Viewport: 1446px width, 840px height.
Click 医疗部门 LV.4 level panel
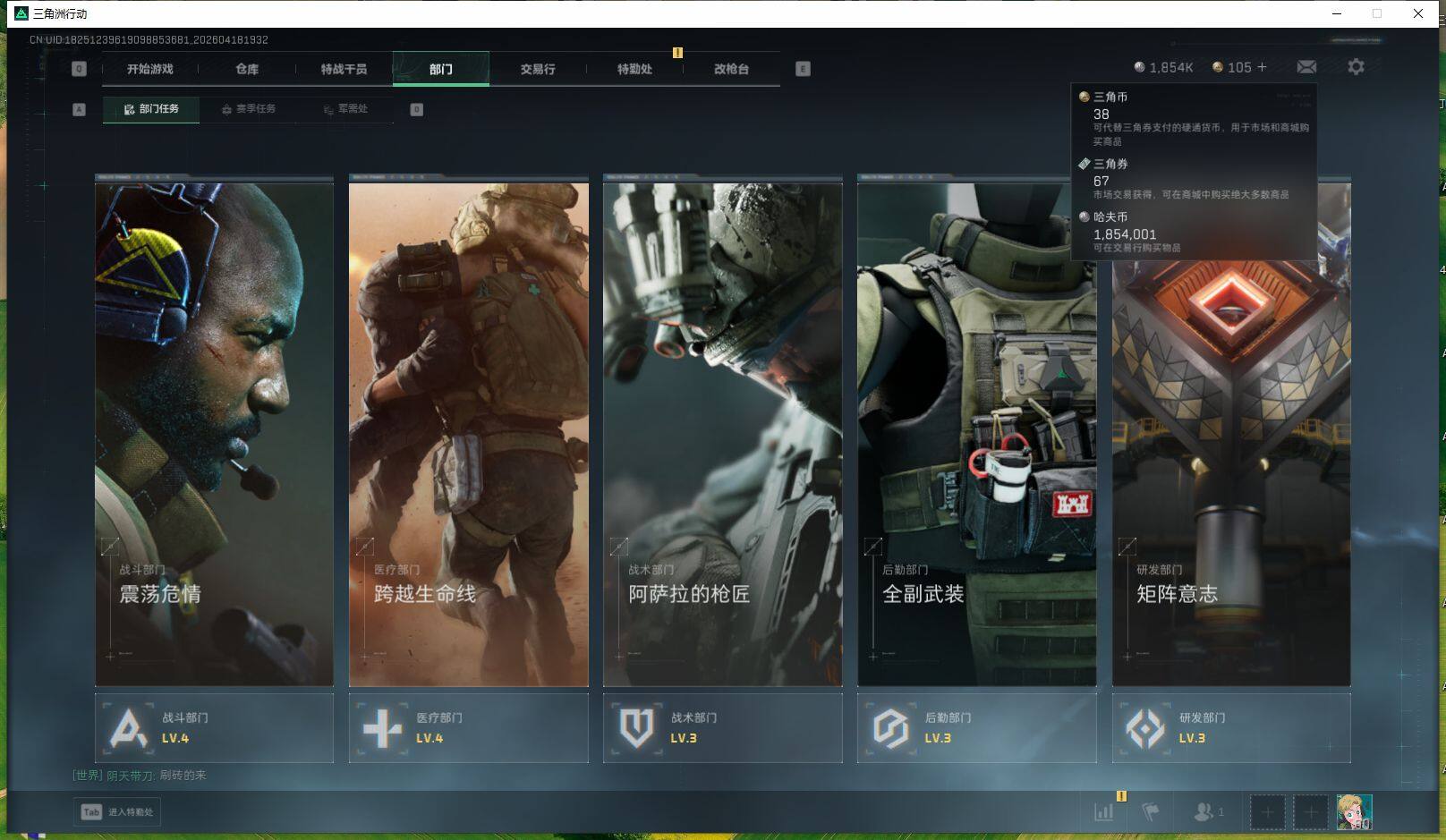pos(468,728)
